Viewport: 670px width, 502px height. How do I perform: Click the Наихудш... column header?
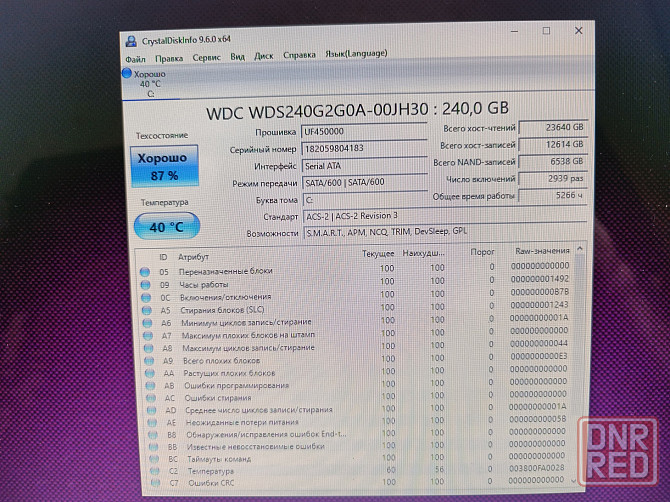tap(423, 253)
